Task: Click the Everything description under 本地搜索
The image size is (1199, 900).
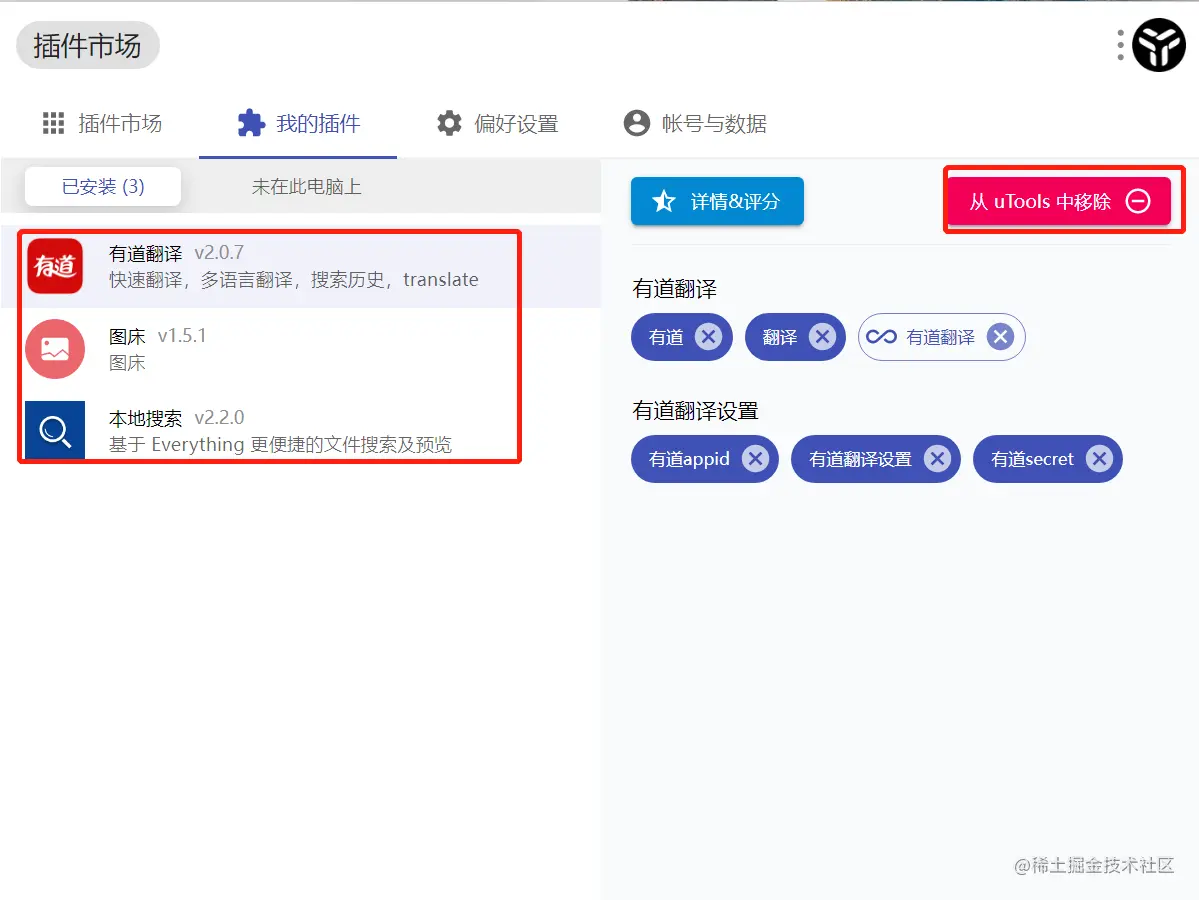Action: tap(280, 444)
